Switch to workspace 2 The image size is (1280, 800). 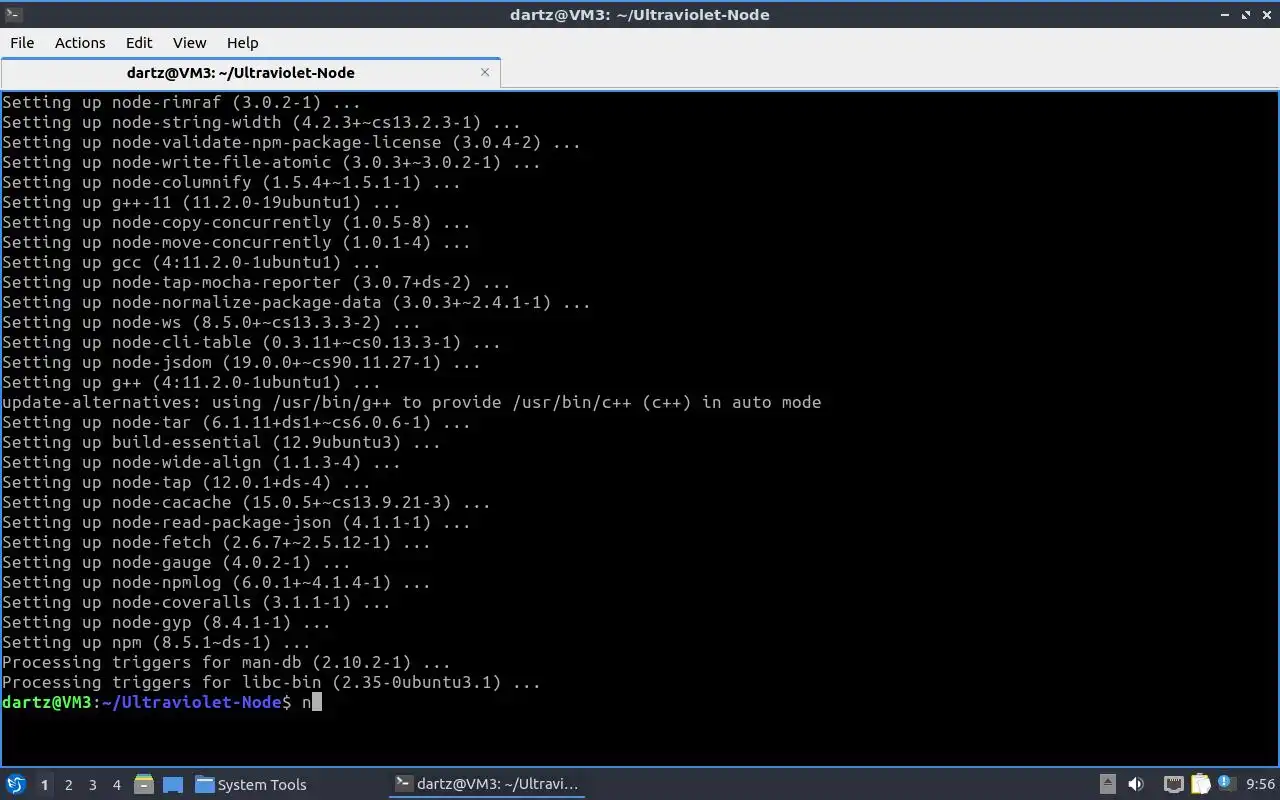tap(68, 785)
